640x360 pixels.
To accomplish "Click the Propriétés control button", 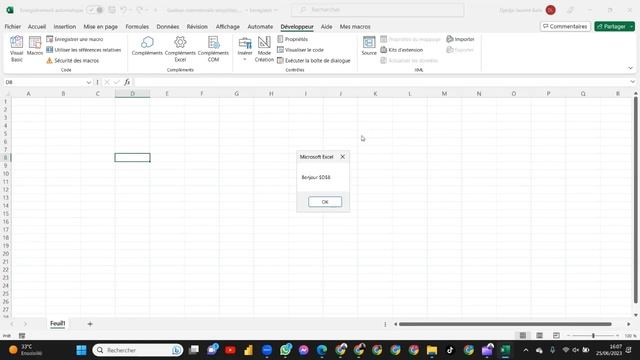I will 292,39.
